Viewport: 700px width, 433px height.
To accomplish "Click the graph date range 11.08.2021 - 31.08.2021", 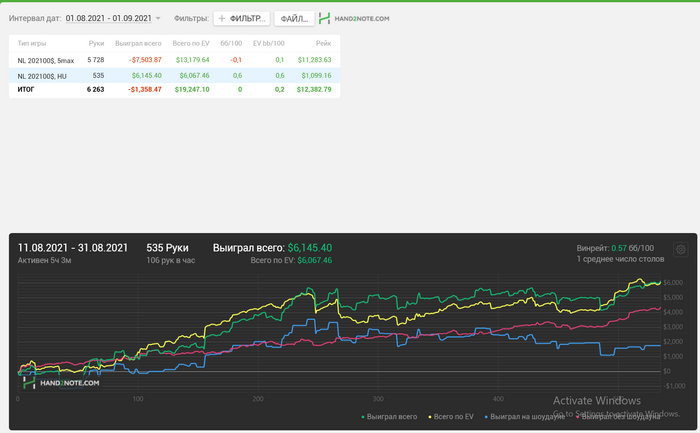I will pyautogui.click(x=73, y=248).
